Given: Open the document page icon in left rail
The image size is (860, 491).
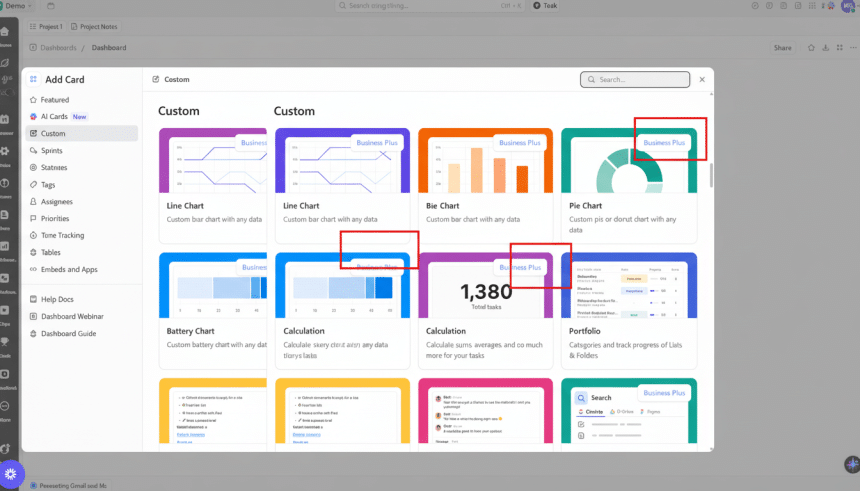Looking at the screenshot, I should coord(5,215).
